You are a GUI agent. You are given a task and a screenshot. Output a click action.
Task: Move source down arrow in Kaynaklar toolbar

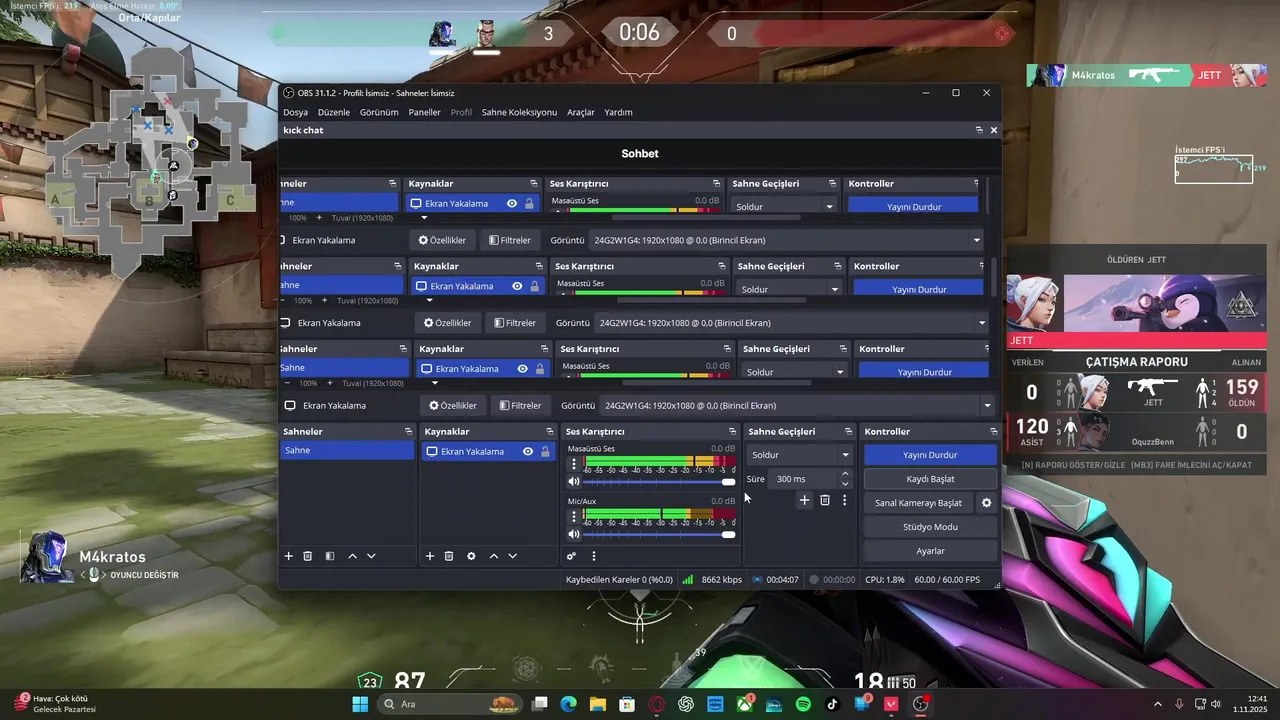[513, 556]
